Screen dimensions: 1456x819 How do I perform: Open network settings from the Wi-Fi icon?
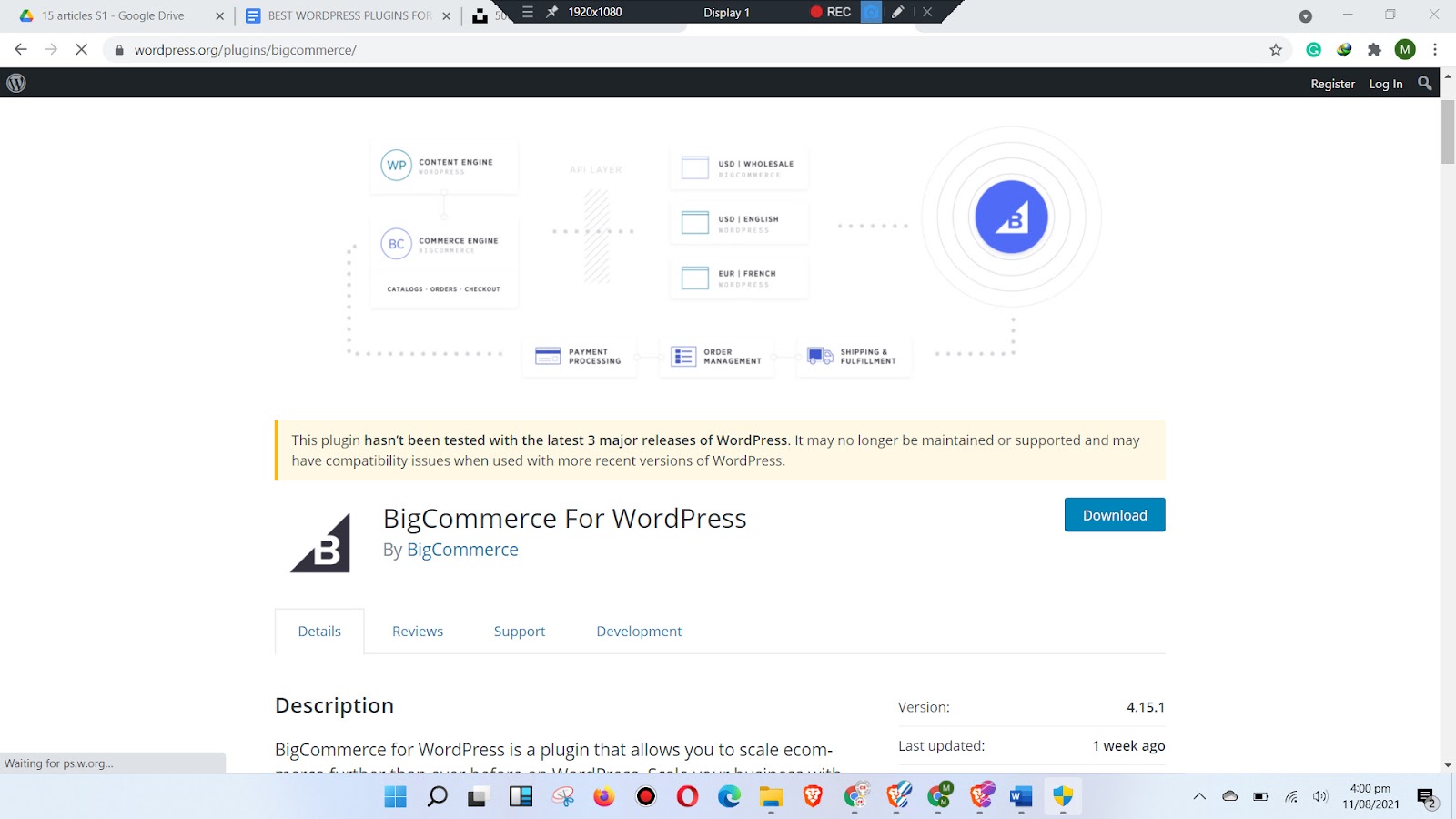coord(1291,797)
